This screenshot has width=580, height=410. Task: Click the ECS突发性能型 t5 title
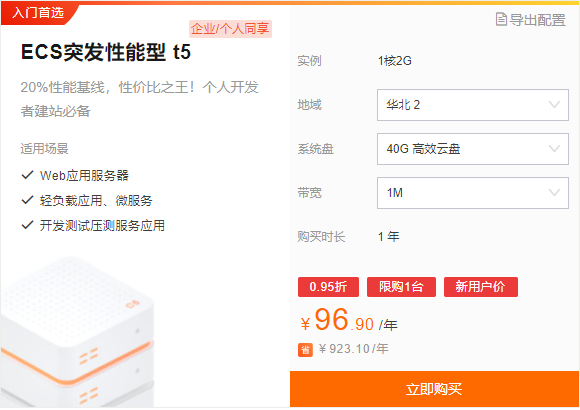pyautogui.click(x=106, y=52)
